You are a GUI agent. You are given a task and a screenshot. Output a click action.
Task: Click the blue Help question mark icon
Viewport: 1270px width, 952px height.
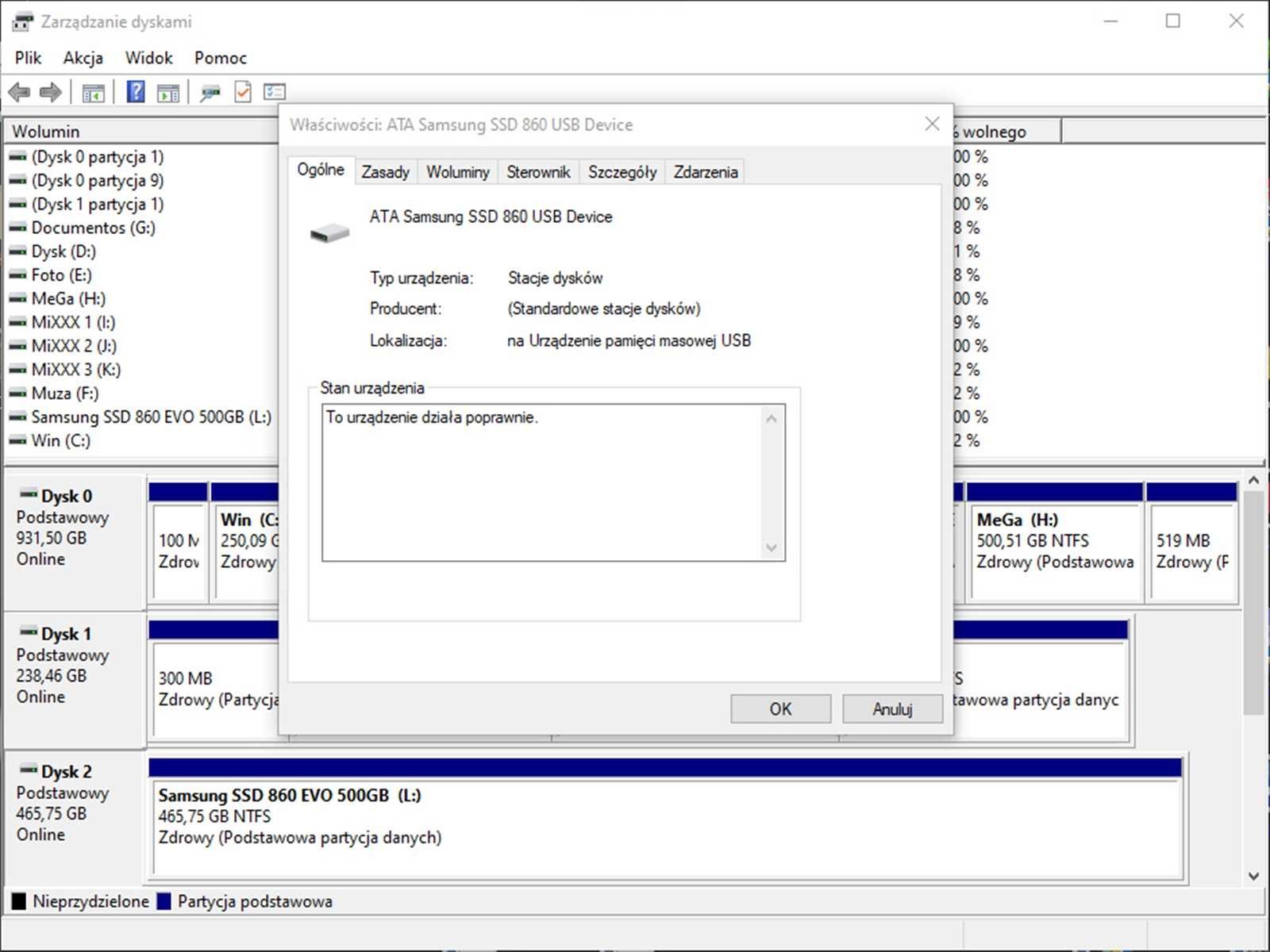coord(136,92)
